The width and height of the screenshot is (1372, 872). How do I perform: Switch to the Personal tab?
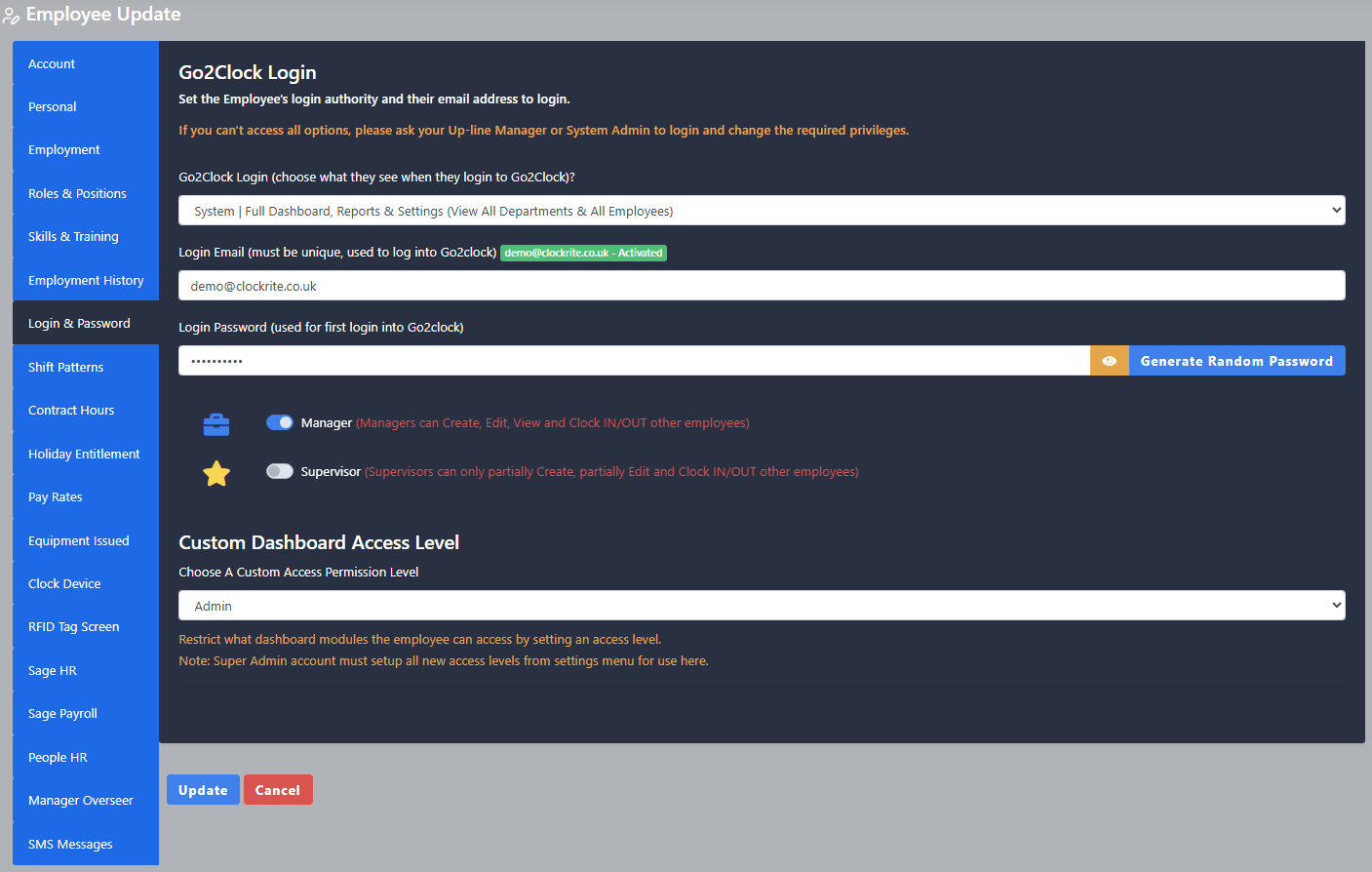click(x=86, y=106)
